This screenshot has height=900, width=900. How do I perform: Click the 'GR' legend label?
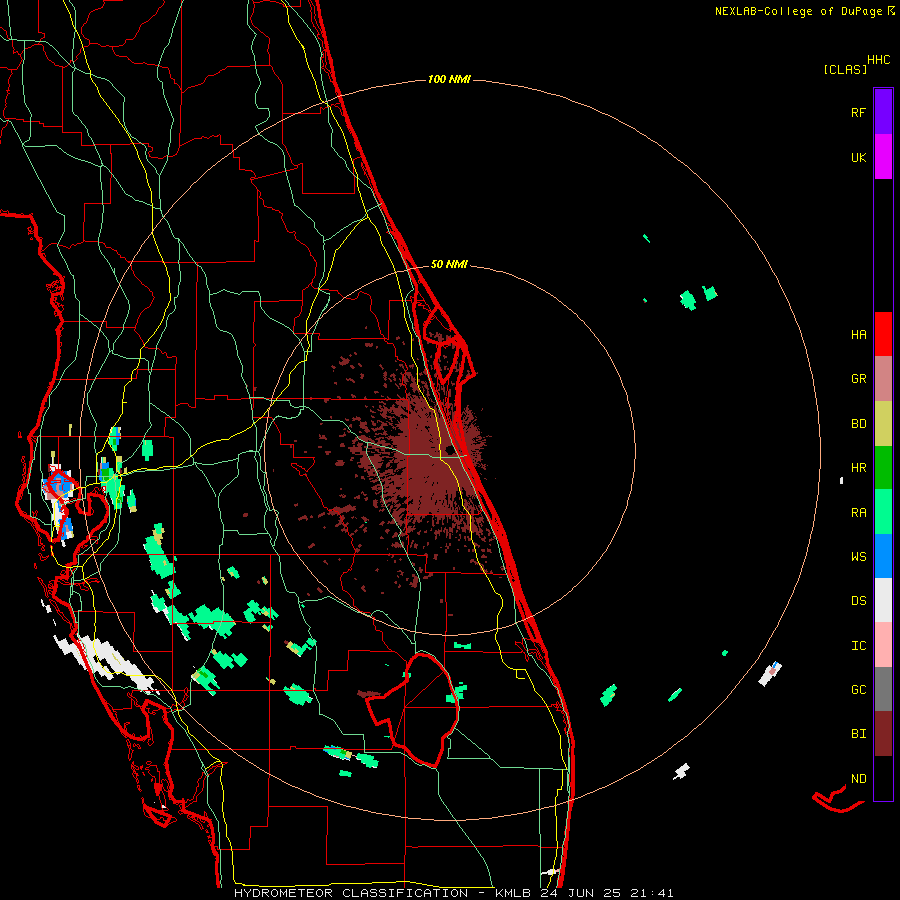(858, 379)
